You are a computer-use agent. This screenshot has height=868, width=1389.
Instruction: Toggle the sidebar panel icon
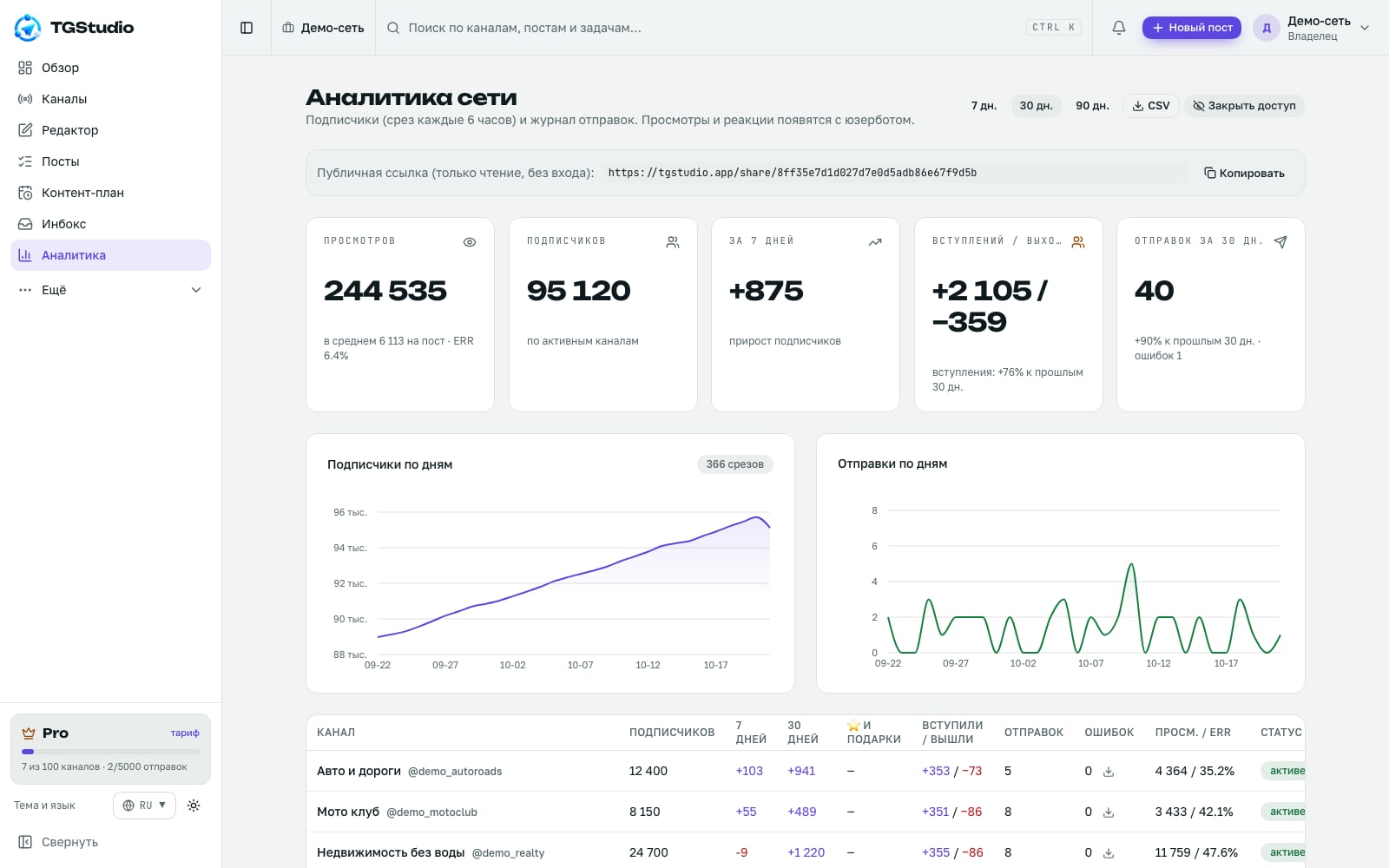click(x=247, y=28)
